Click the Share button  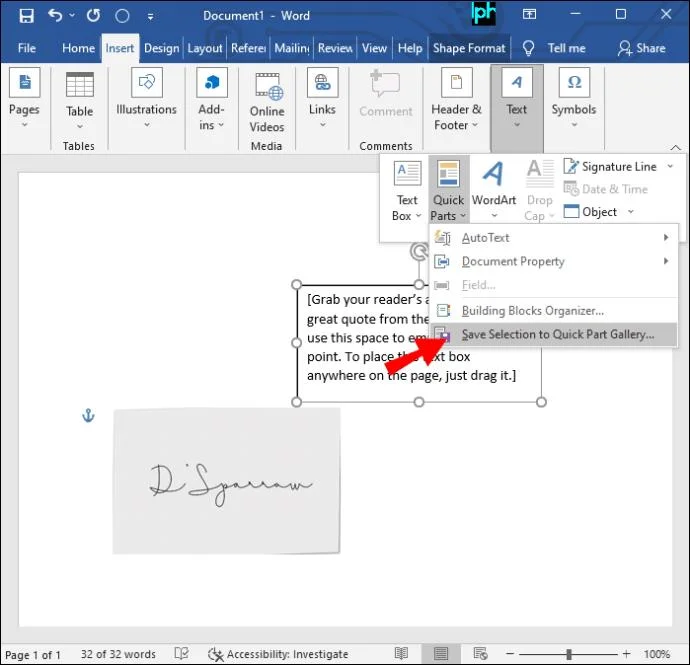click(642, 48)
